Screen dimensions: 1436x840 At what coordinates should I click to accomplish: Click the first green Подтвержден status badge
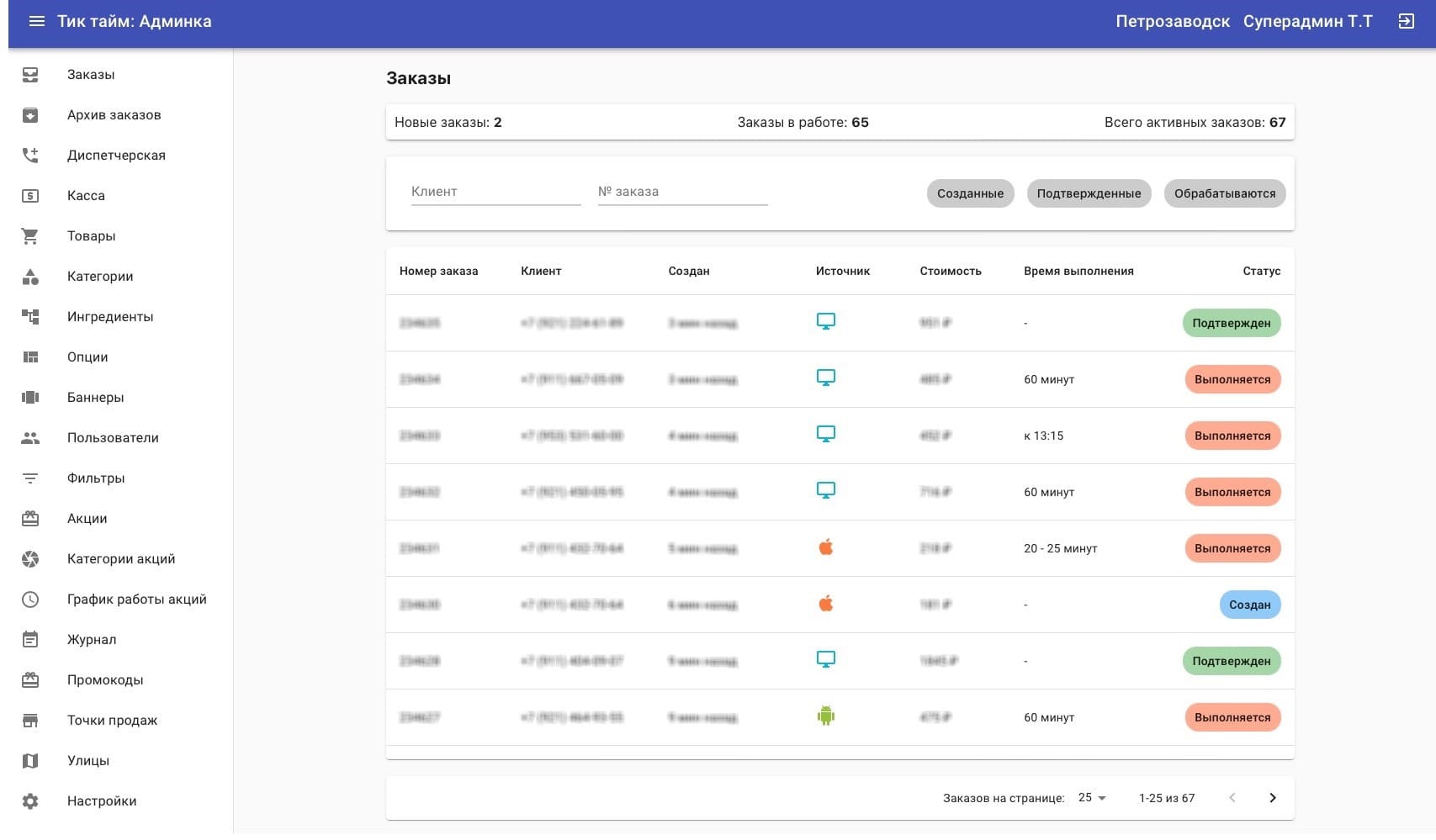1231,323
